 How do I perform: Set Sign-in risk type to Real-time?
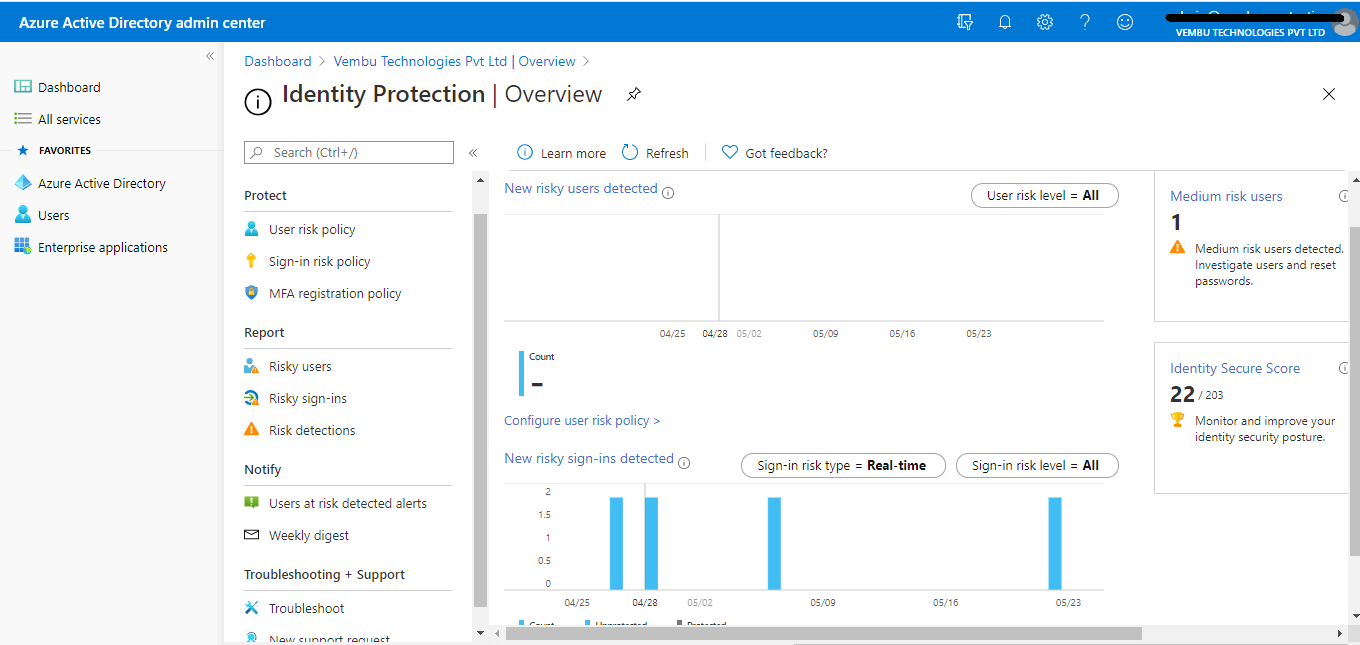[843, 465]
